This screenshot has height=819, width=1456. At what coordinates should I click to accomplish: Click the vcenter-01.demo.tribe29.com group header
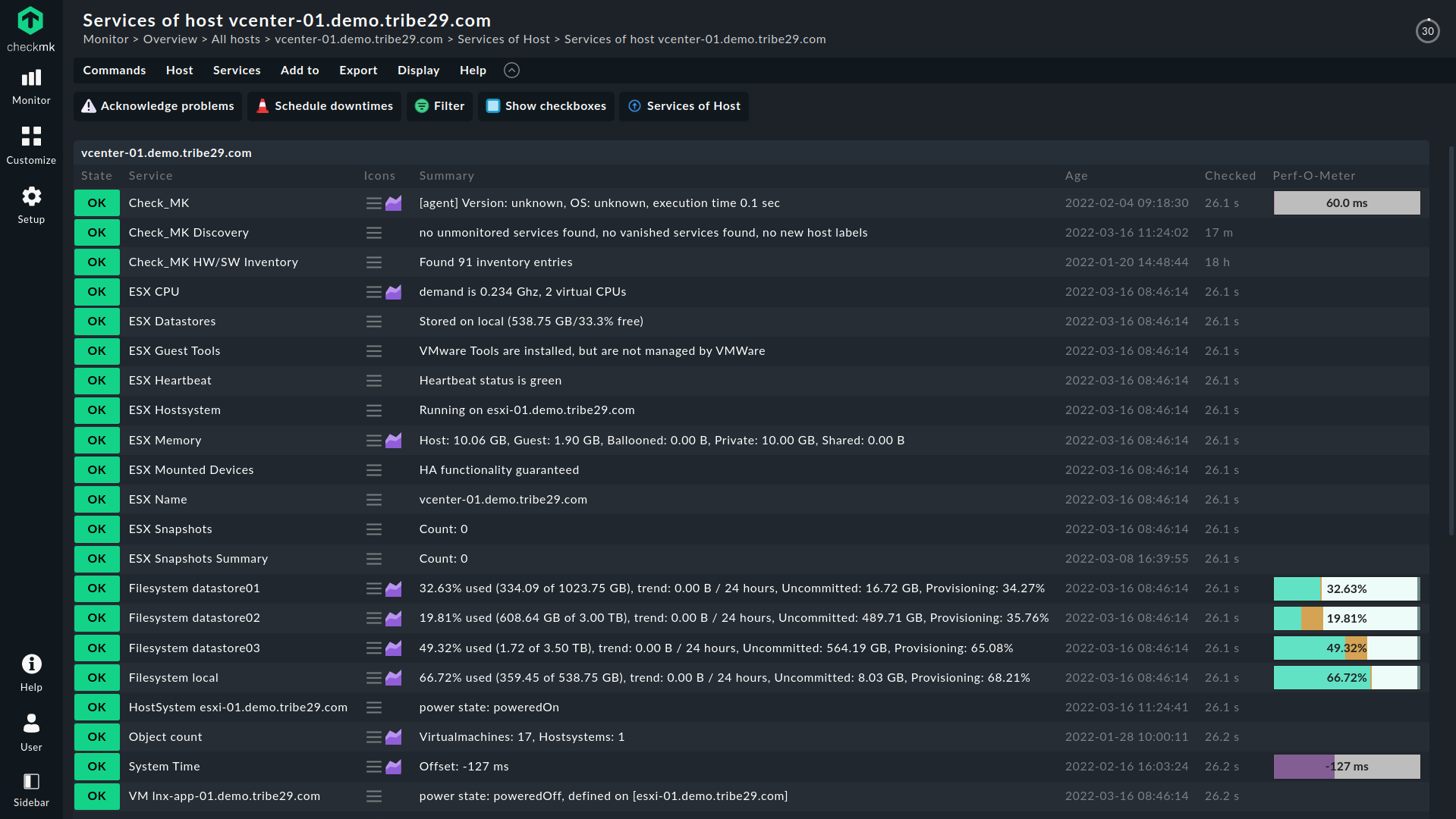click(x=166, y=153)
